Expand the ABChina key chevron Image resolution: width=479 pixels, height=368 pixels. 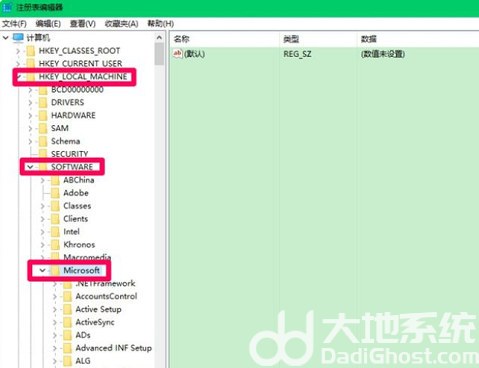pos(43,180)
